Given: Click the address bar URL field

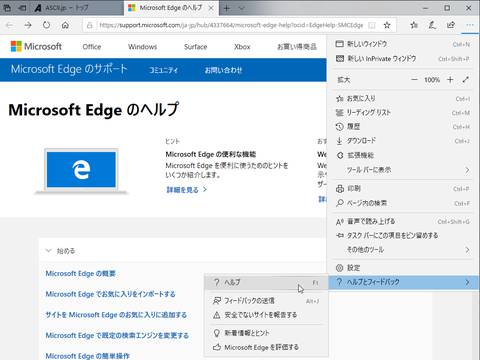Looking at the screenshot, I should pyautogui.click(x=231, y=25).
